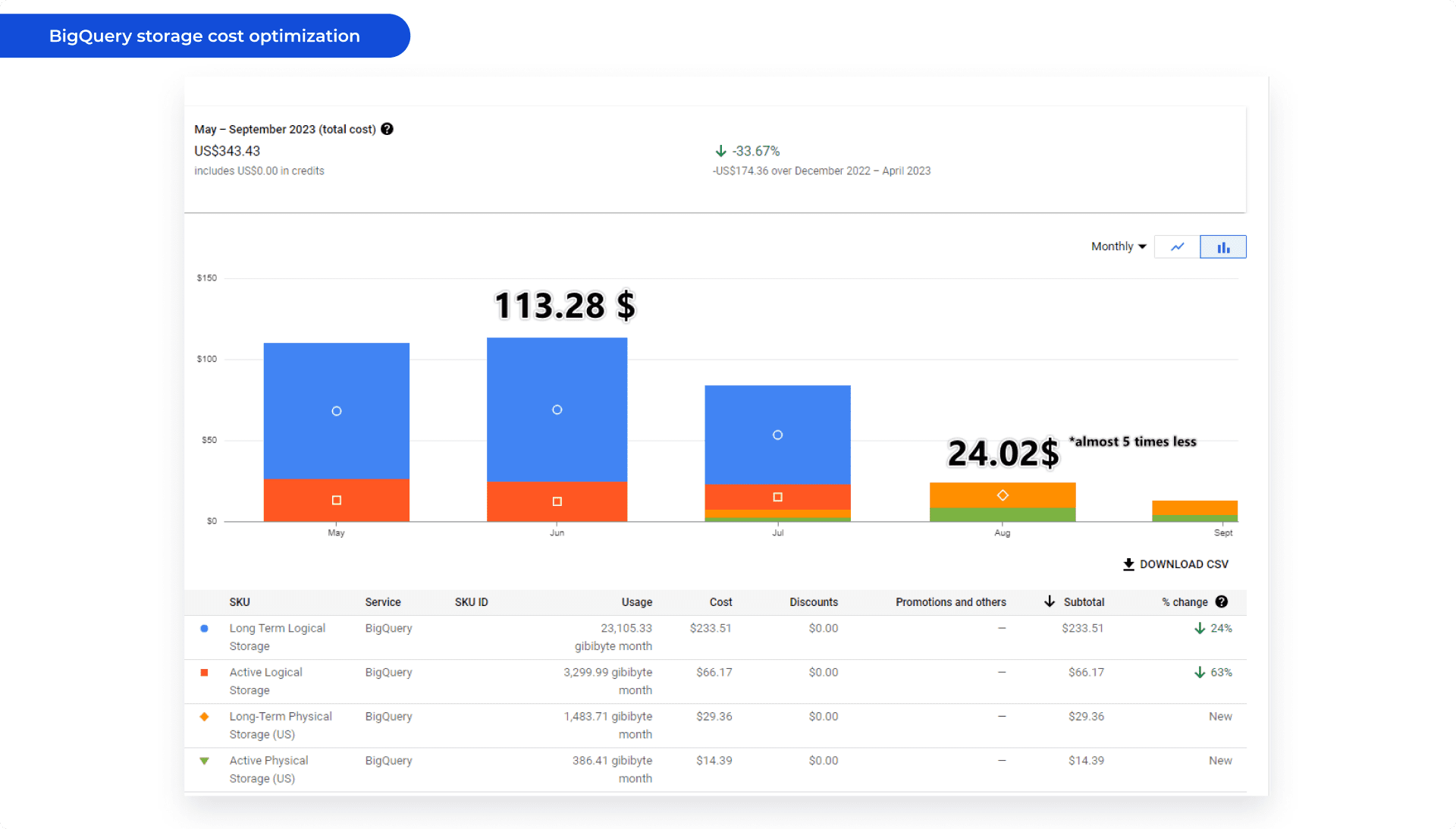Click the May red bar square marker

coord(337,500)
